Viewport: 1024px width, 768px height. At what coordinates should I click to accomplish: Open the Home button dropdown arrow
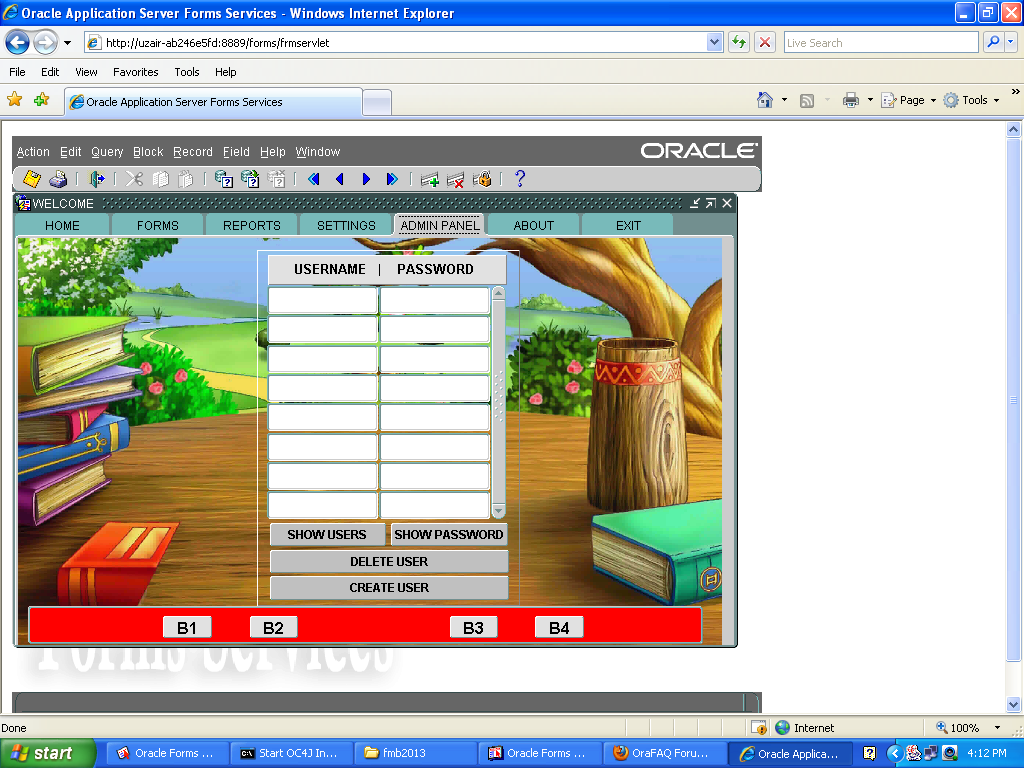[x=784, y=100]
